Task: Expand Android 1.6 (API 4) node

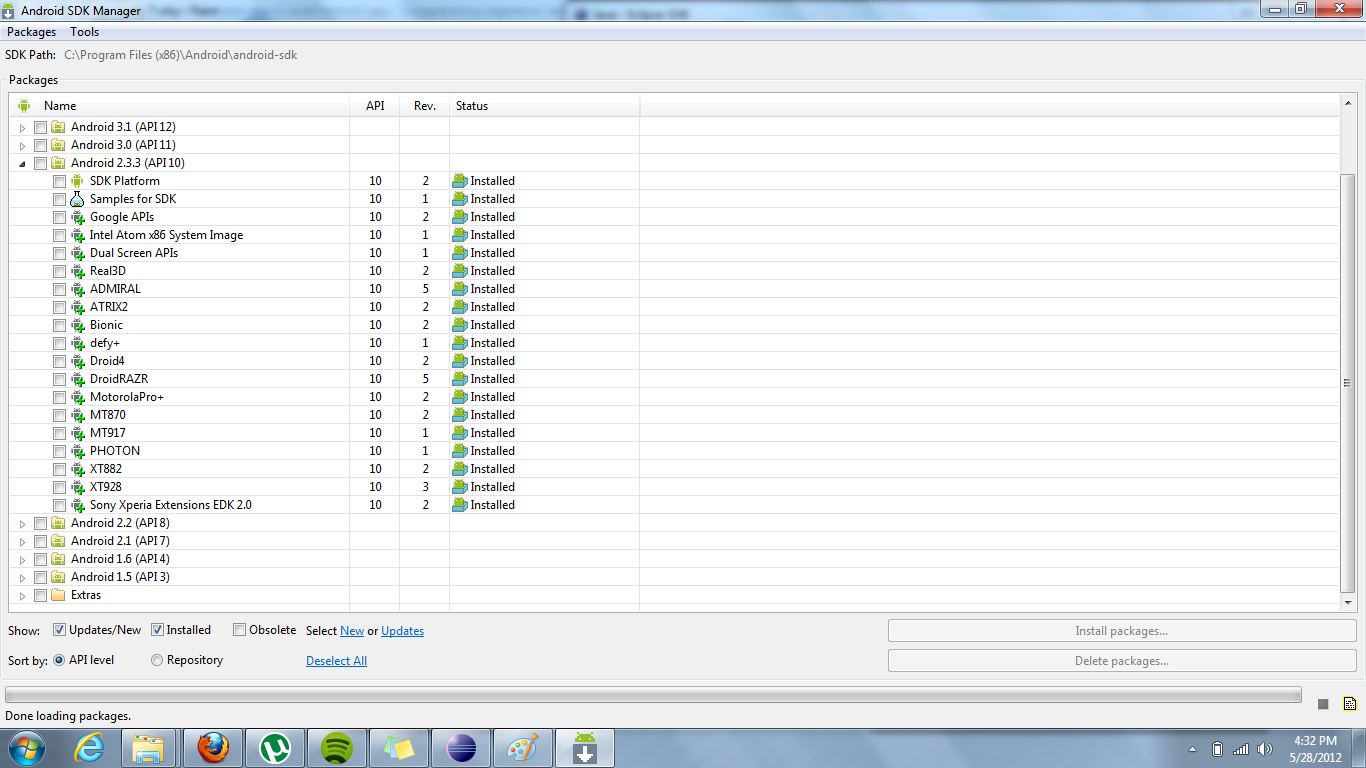Action: [23, 559]
